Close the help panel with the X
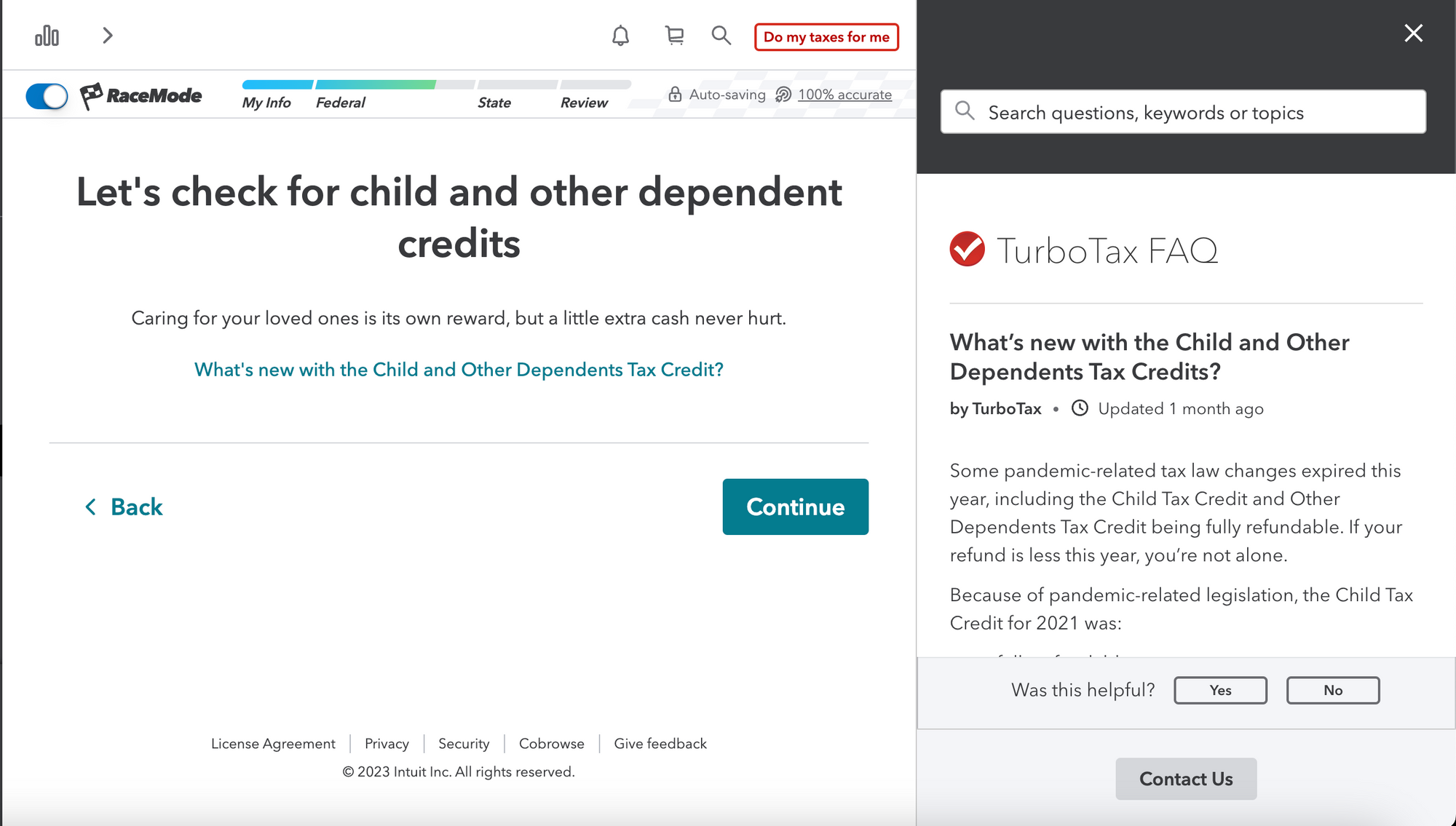1456x826 pixels. [x=1413, y=33]
